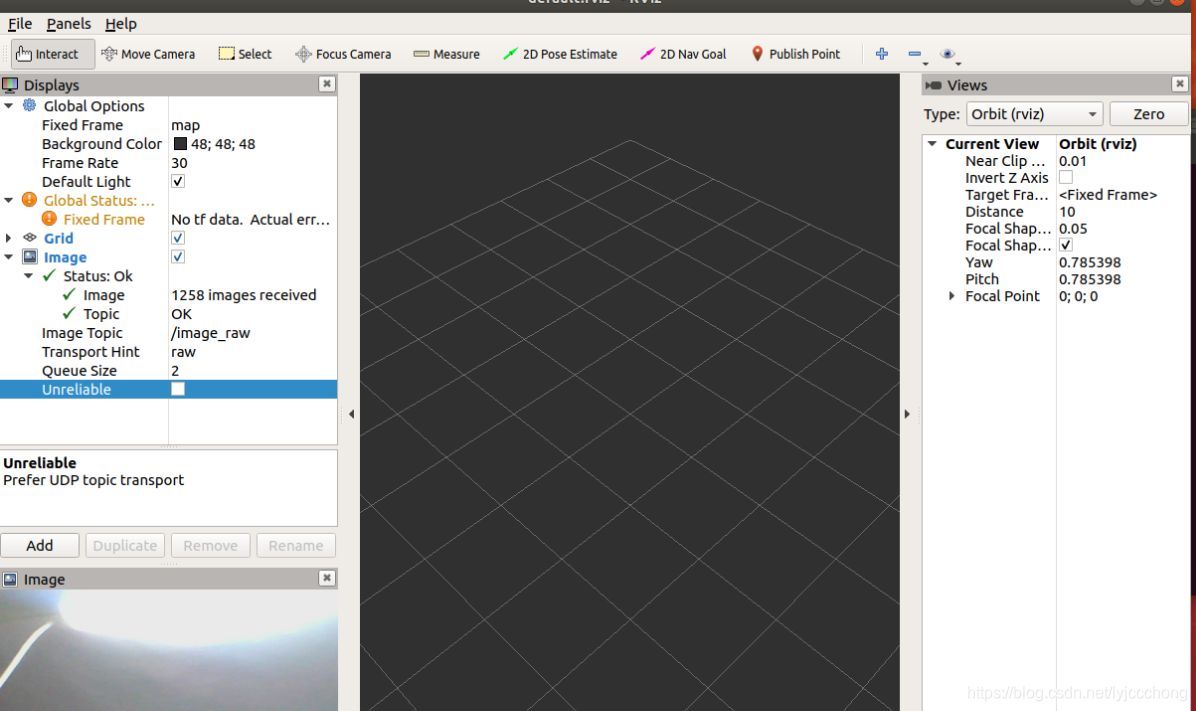Collapse the Status: Ok node
Screen dimensions: 1196x711
(x=28, y=275)
